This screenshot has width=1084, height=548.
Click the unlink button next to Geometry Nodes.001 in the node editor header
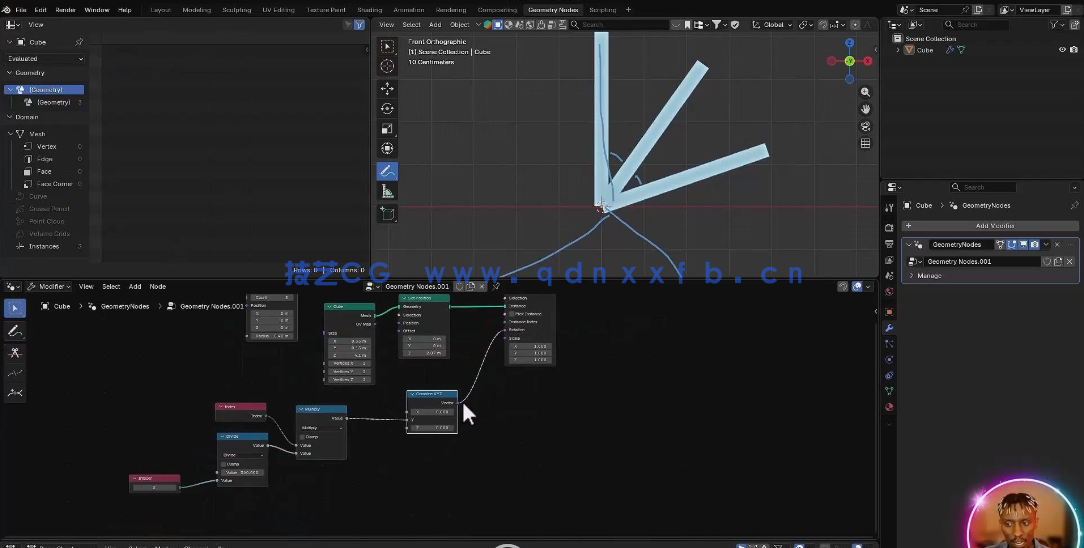click(x=482, y=286)
